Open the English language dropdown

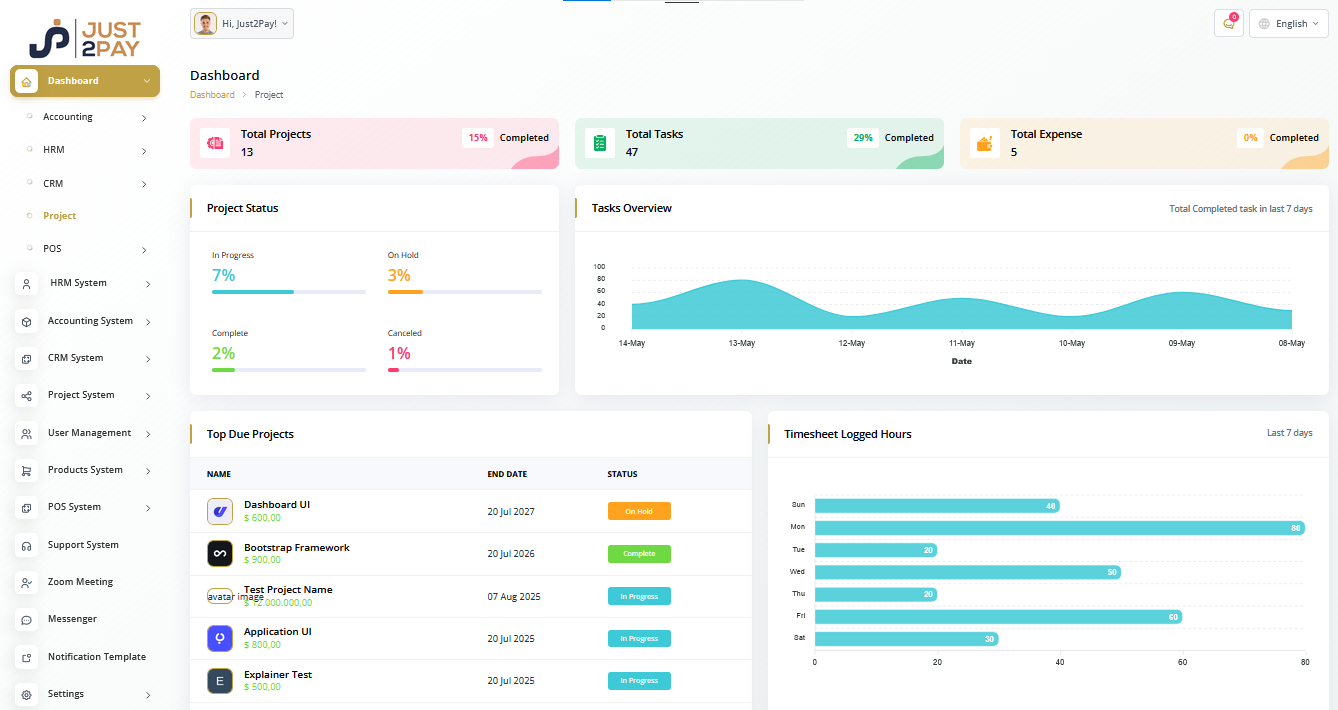[1288, 23]
